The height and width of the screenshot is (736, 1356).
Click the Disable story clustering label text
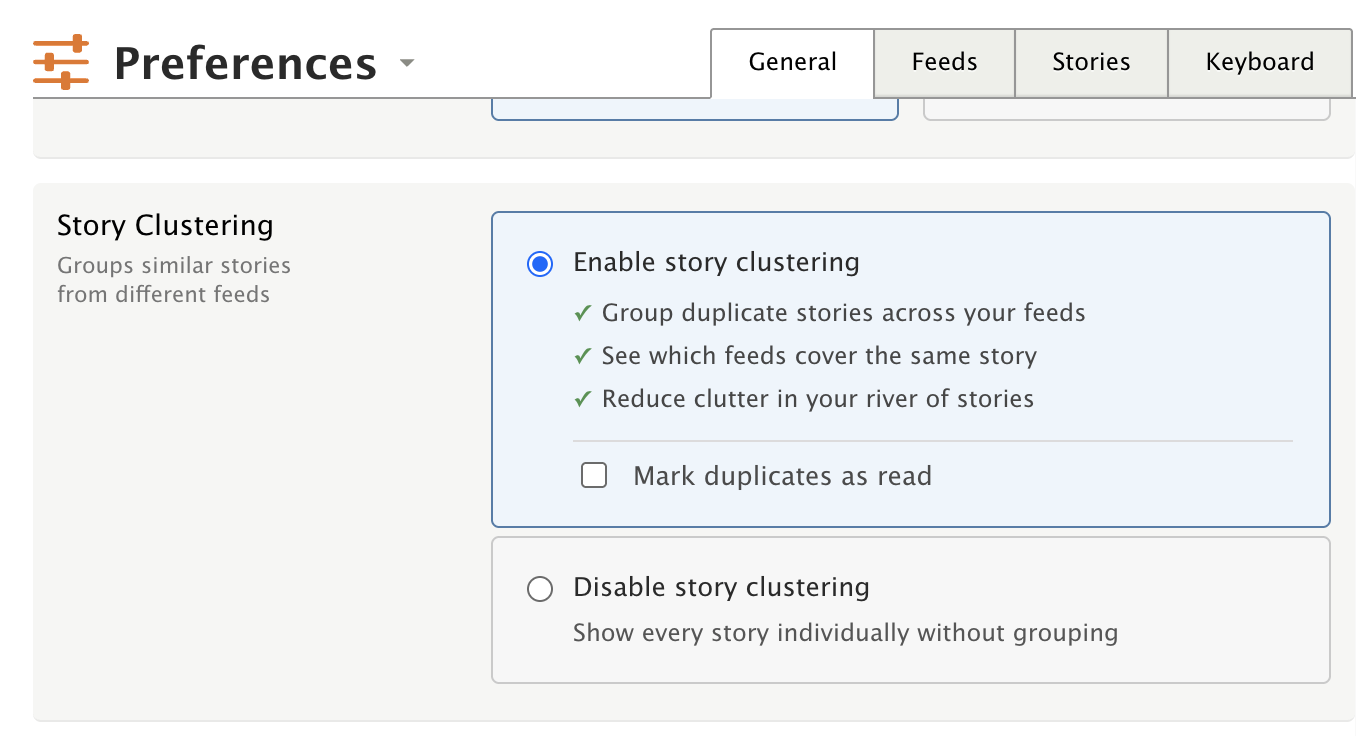pyautogui.click(x=721, y=587)
